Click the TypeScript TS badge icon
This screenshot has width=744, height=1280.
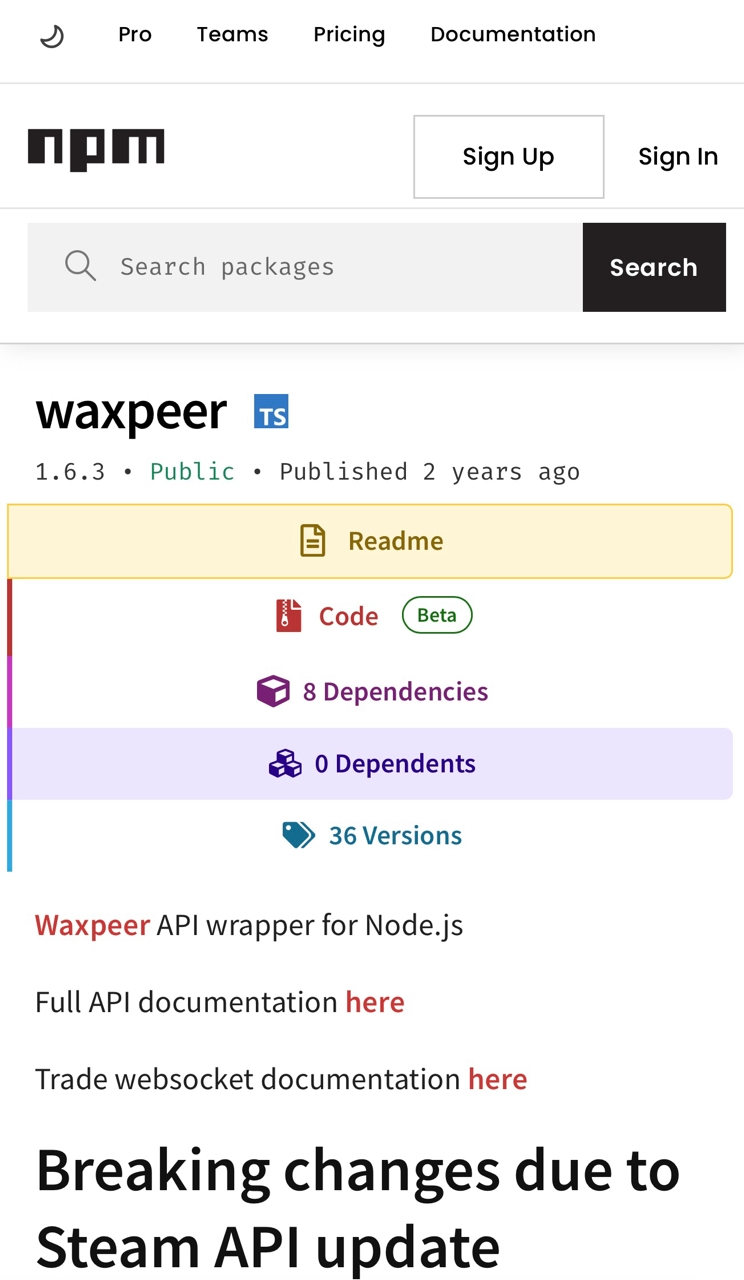(x=271, y=412)
